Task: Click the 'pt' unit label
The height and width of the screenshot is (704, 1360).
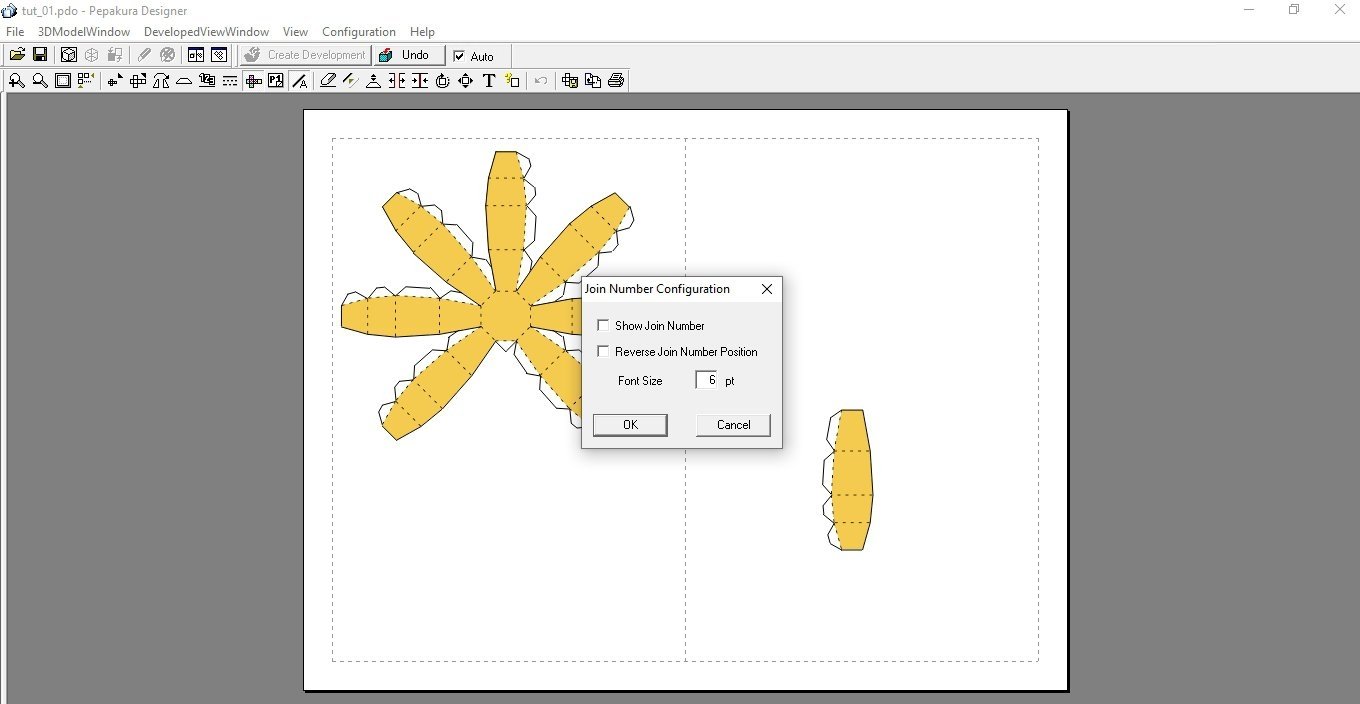Action: (x=730, y=381)
